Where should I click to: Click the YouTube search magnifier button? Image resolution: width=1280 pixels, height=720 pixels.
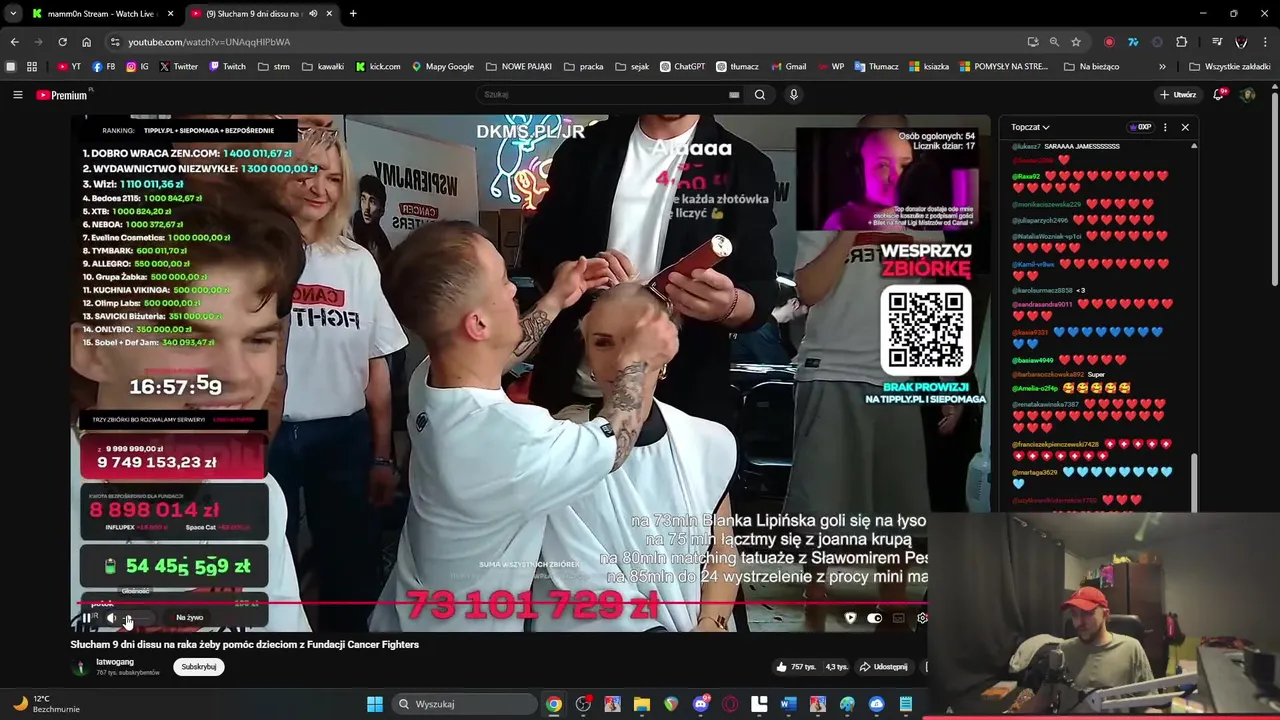pos(760,95)
